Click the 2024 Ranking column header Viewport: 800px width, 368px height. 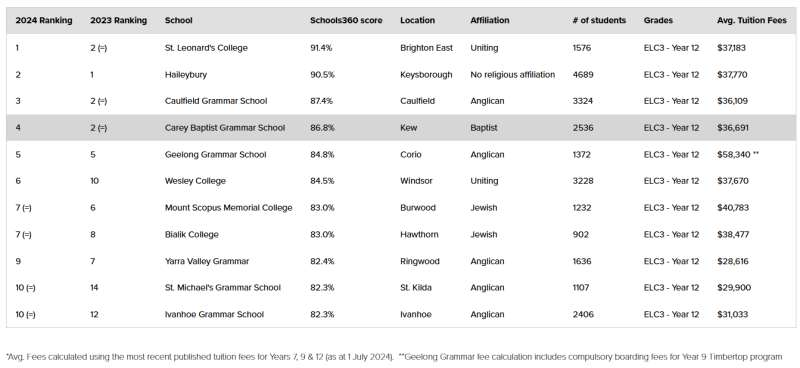(44, 21)
